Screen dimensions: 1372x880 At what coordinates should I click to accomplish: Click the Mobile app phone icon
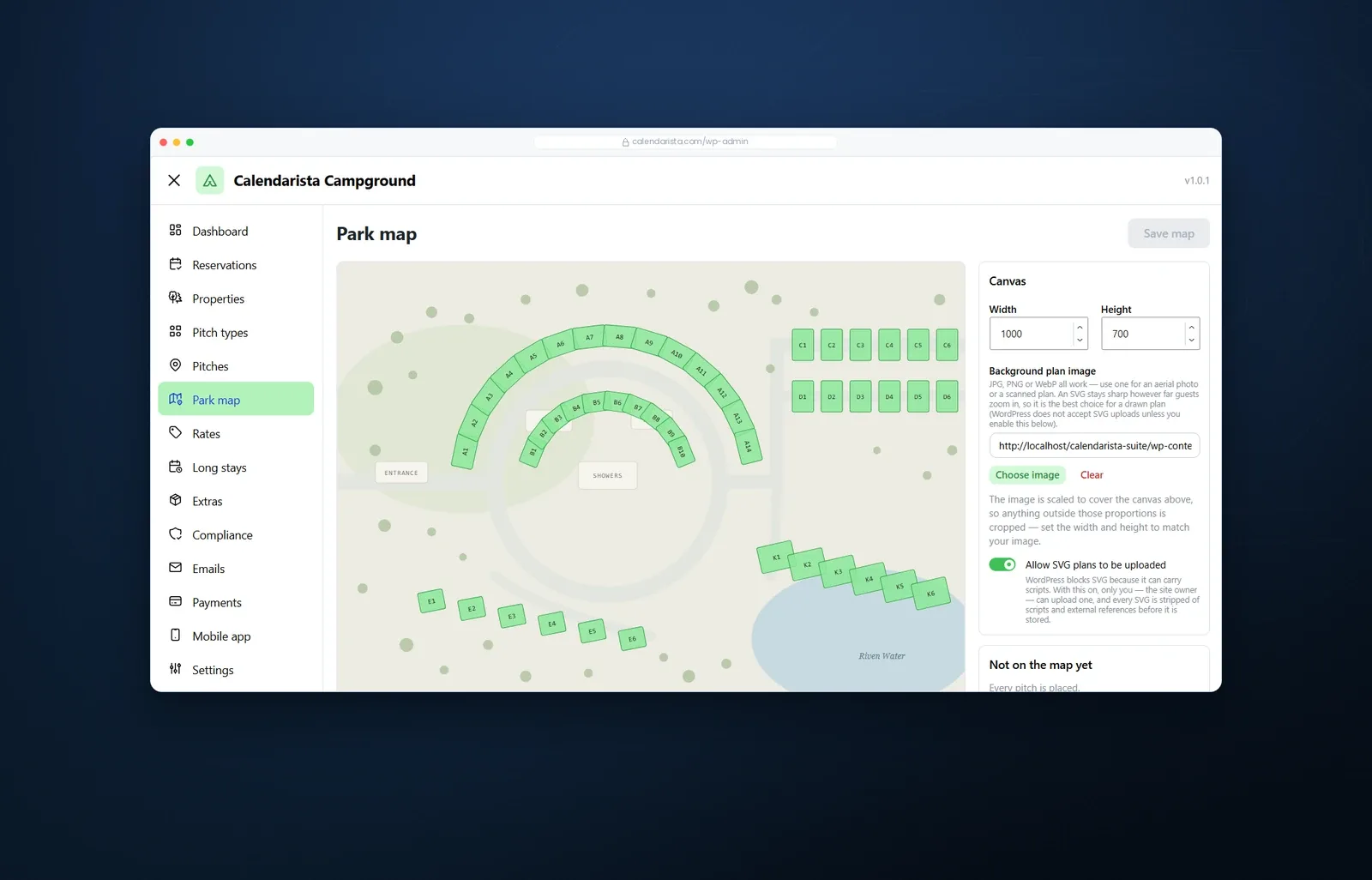(175, 635)
